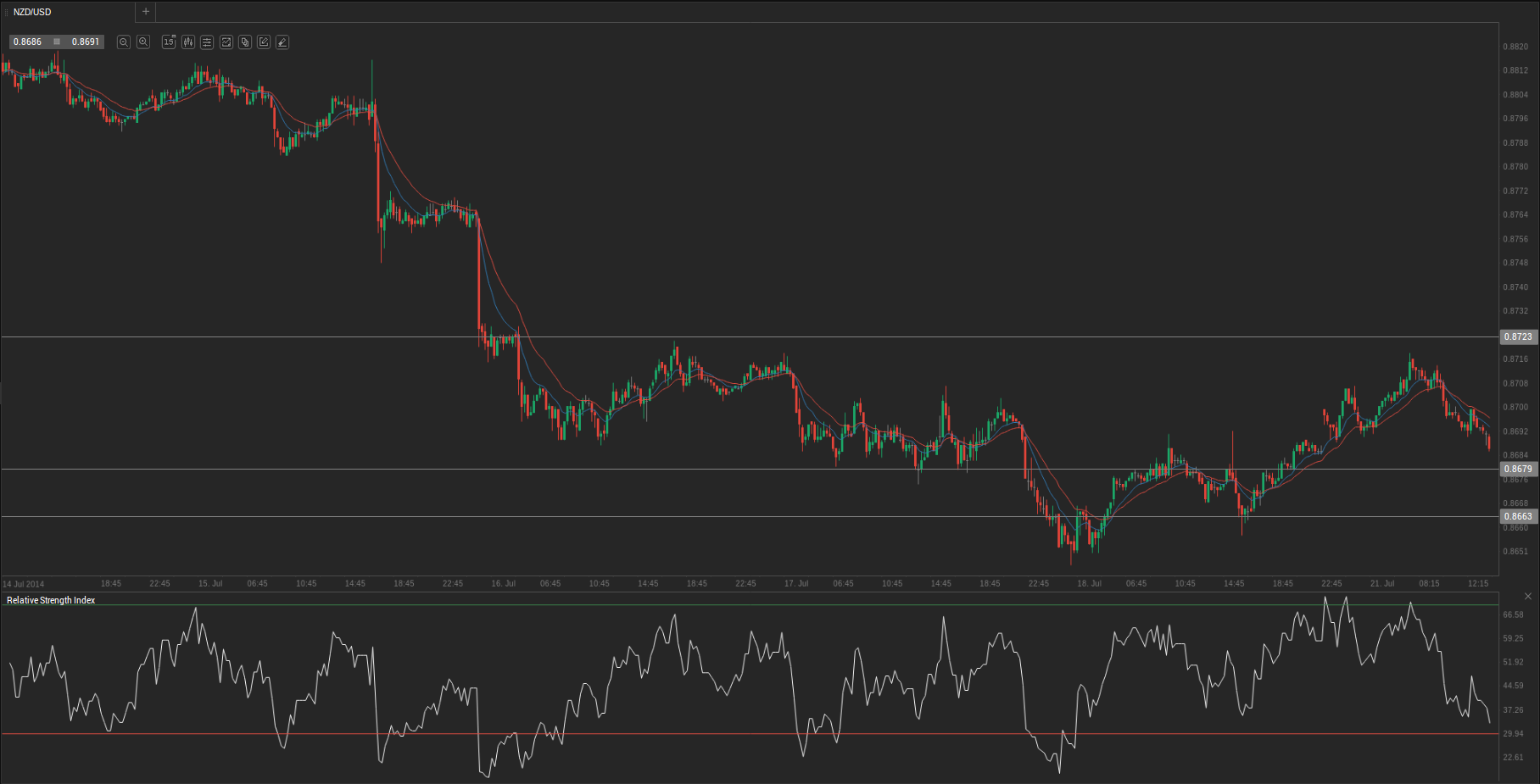Click the edit note icon in toolbar

pos(264,42)
